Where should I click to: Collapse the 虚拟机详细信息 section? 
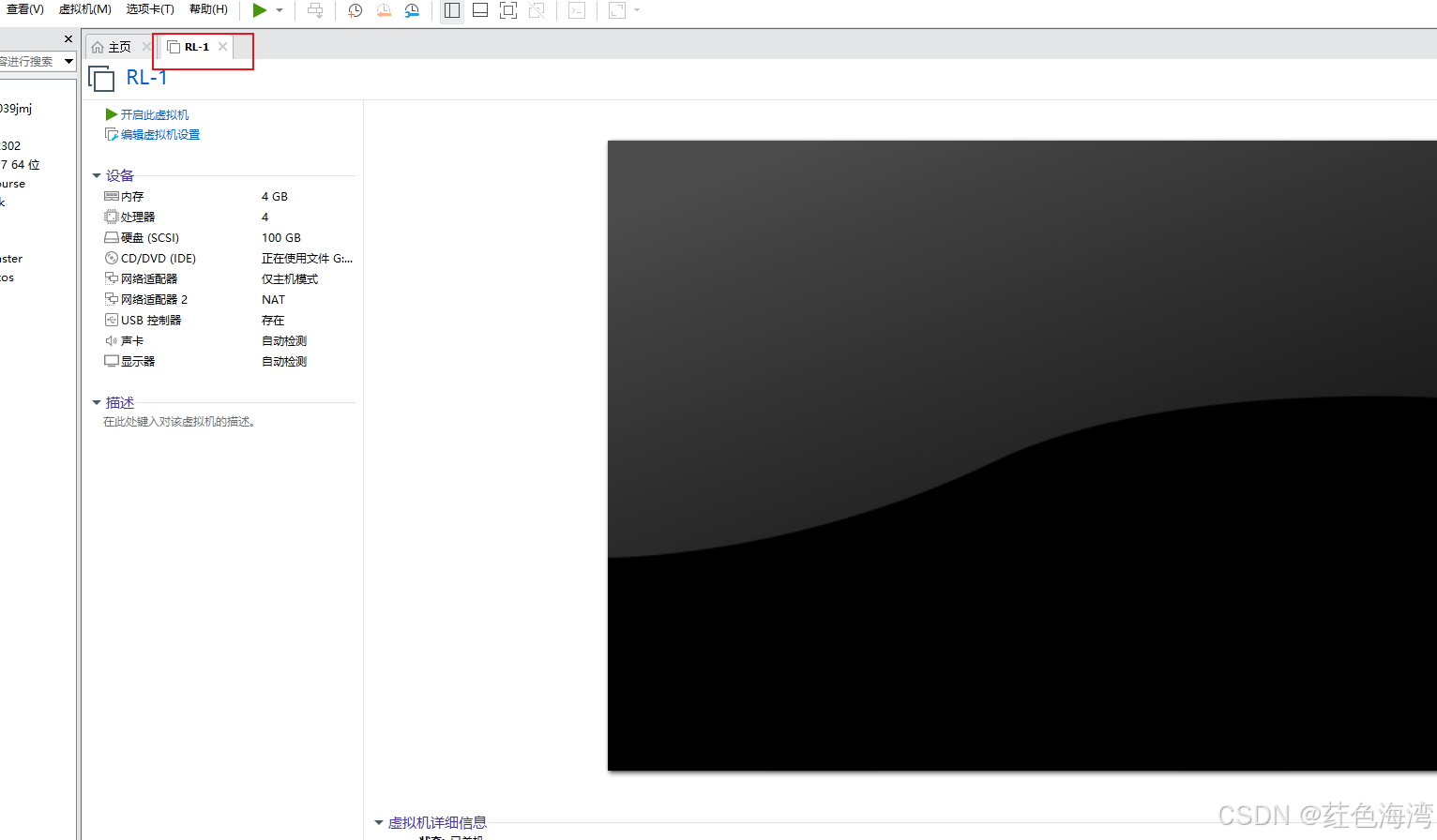click(379, 822)
